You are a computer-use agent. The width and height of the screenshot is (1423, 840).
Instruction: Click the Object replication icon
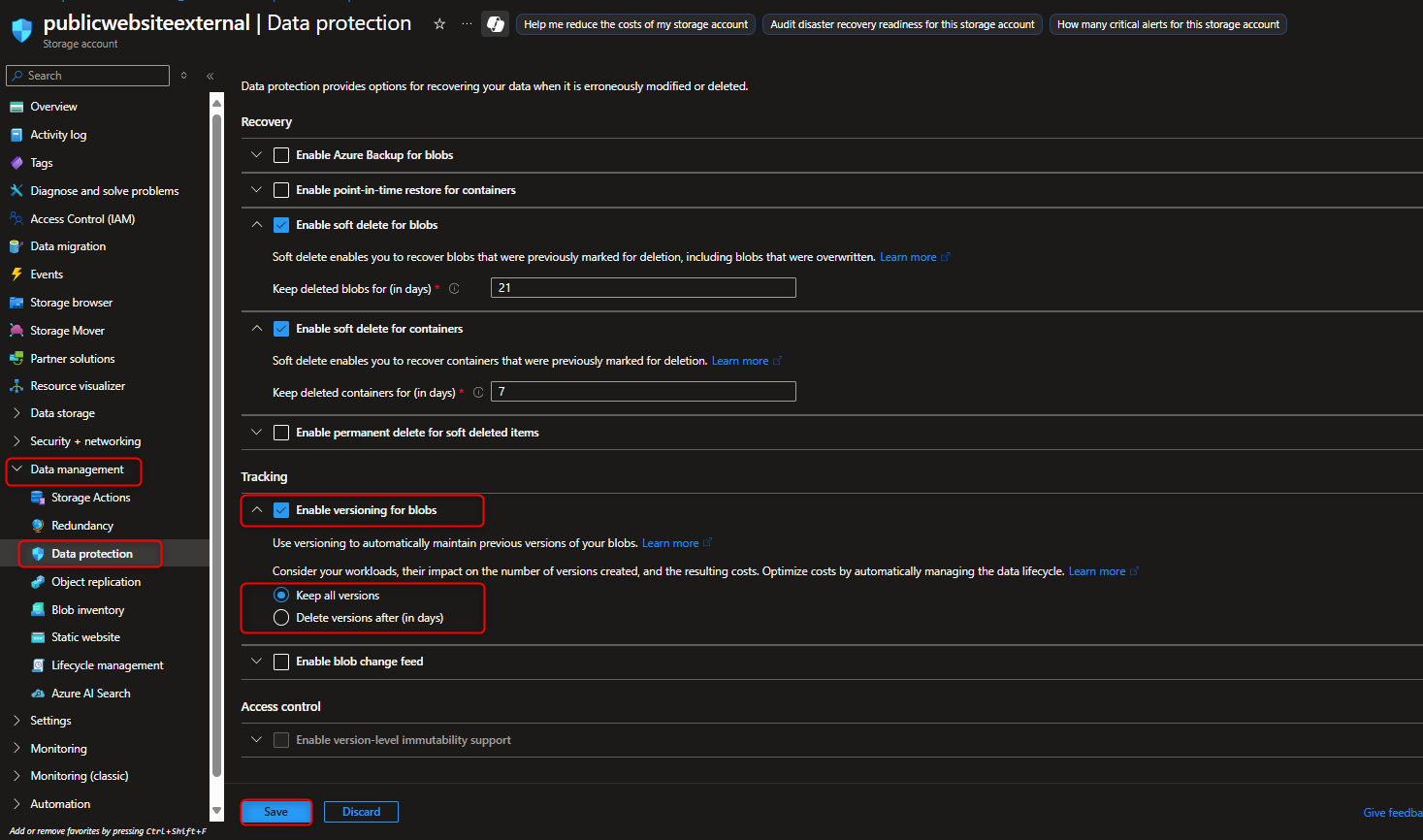[x=38, y=582]
